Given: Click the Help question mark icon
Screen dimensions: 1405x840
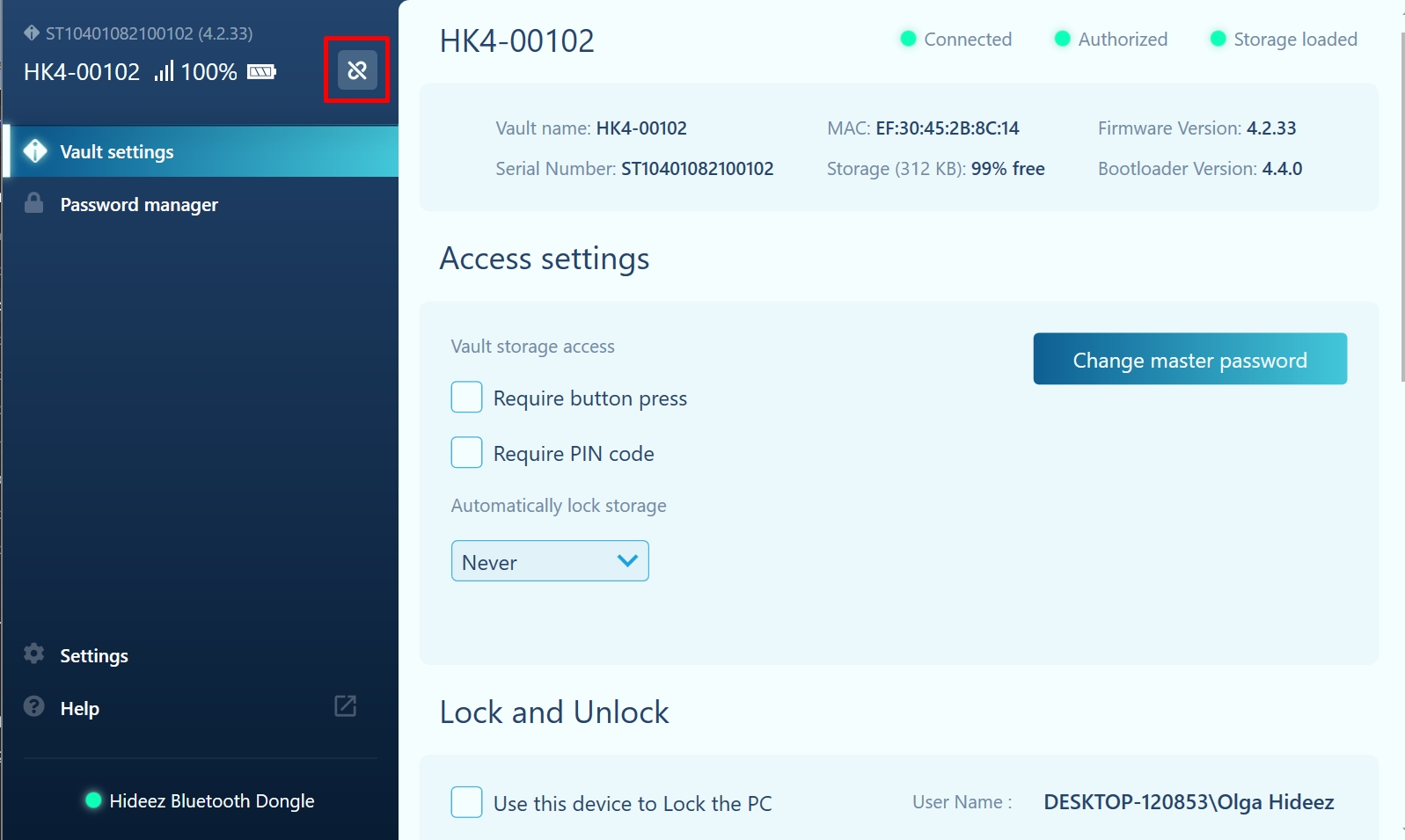Looking at the screenshot, I should [34, 707].
